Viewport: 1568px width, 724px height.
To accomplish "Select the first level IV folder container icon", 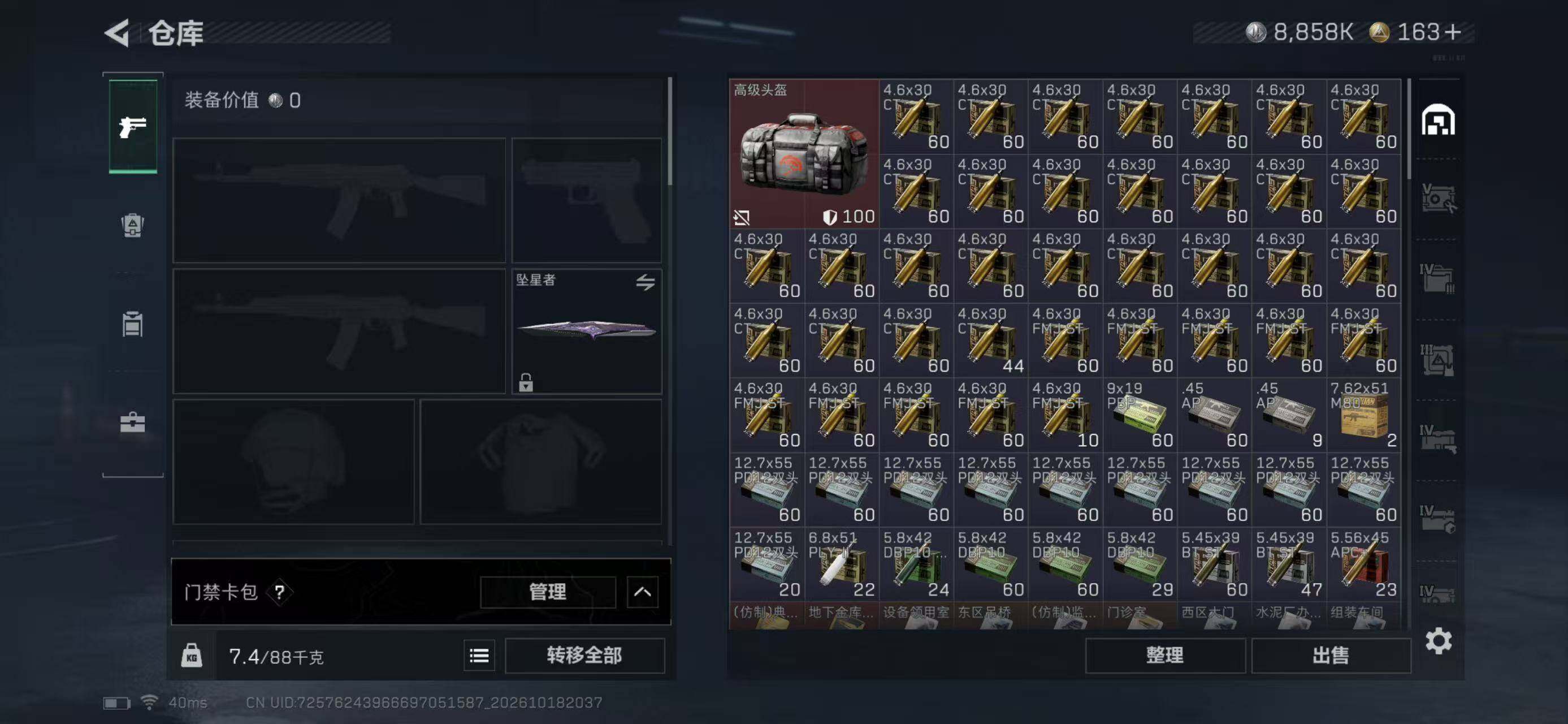I will [x=1438, y=279].
